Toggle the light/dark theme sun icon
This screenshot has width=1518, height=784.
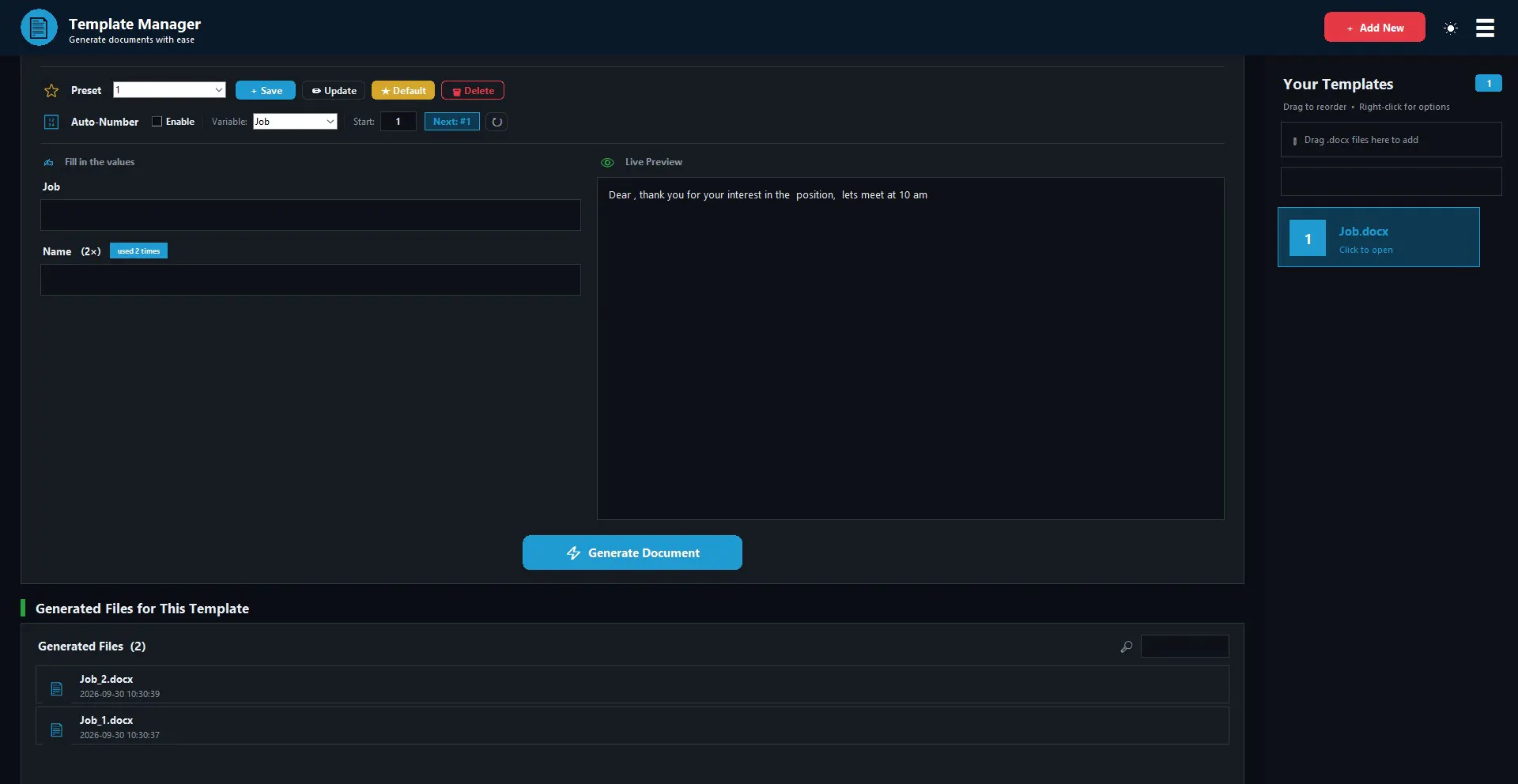pos(1450,28)
